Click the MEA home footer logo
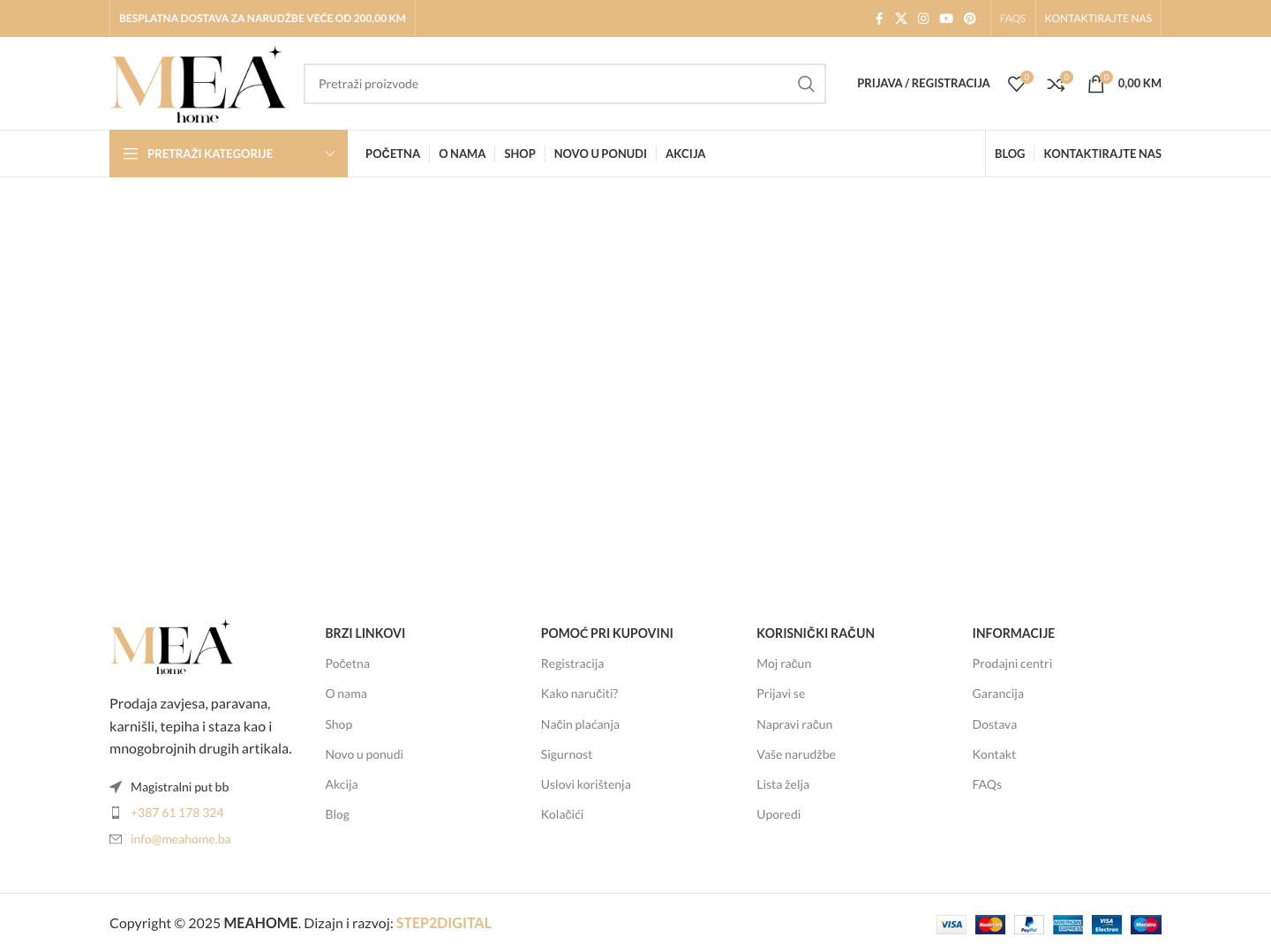1271x952 pixels. [x=171, y=647]
